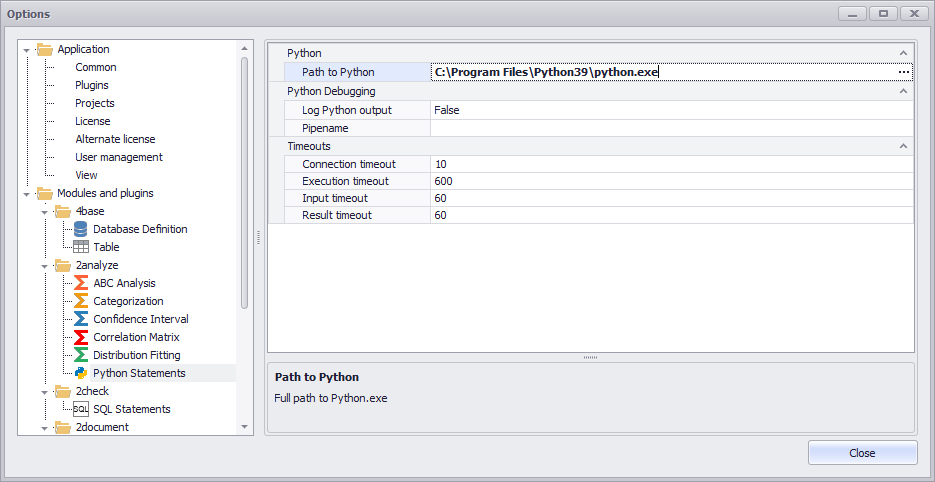
Task: Click the tree scroll up arrow
Action: pyautogui.click(x=244, y=48)
